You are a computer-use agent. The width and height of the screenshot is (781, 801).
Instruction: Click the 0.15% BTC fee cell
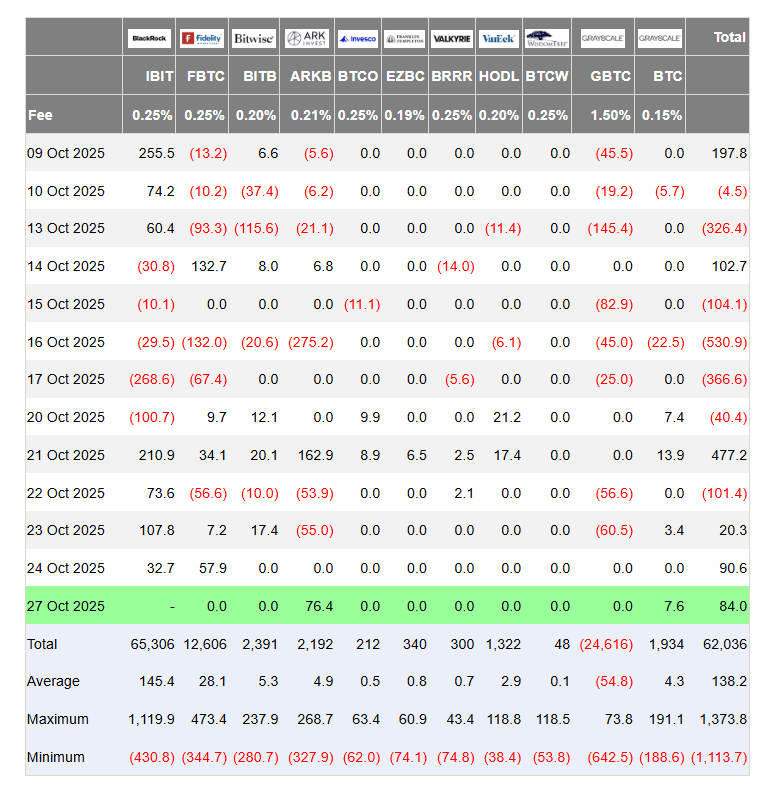coord(661,115)
